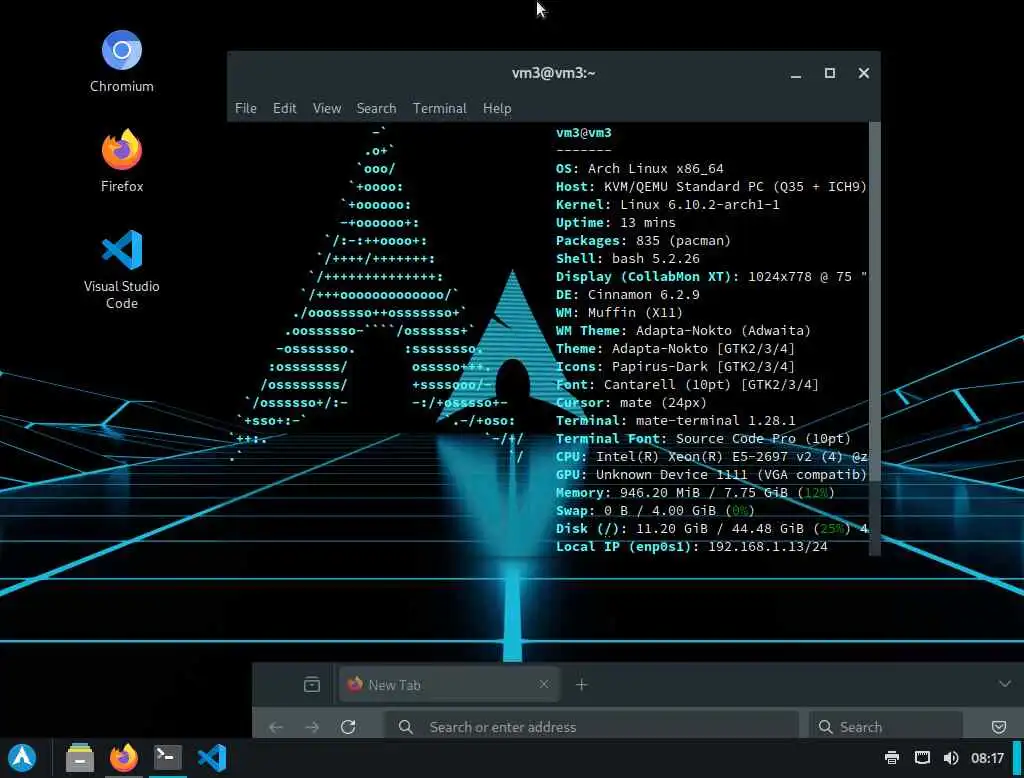The height and width of the screenshot is (778, 1024).
Task: Close the New Tab tab in Firefox
Action: tap(543, 684)
